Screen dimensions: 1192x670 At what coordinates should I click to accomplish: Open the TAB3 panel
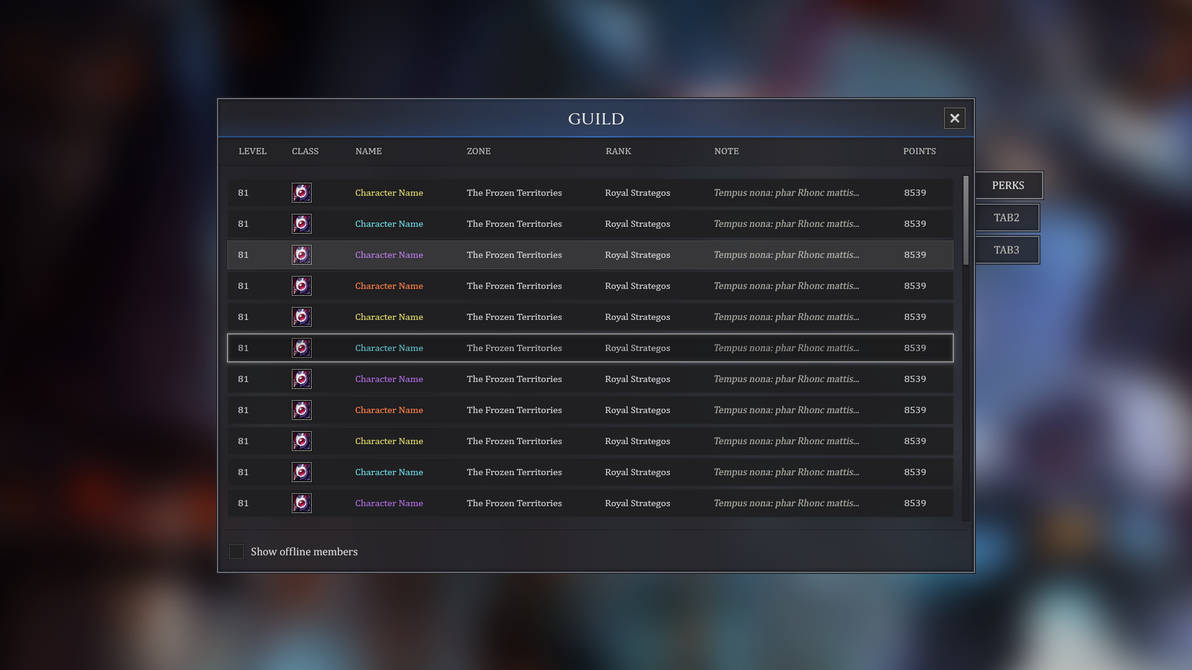[1006, 249]
